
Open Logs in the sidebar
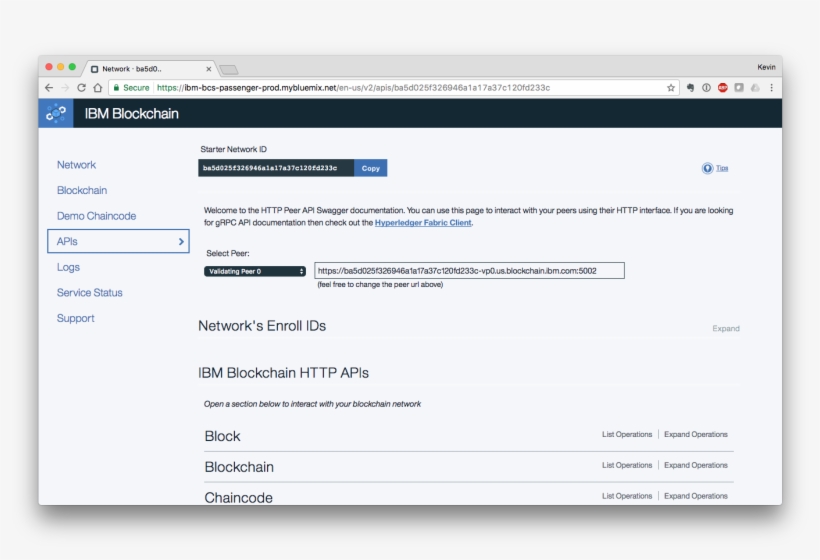[x=69, y=267]
